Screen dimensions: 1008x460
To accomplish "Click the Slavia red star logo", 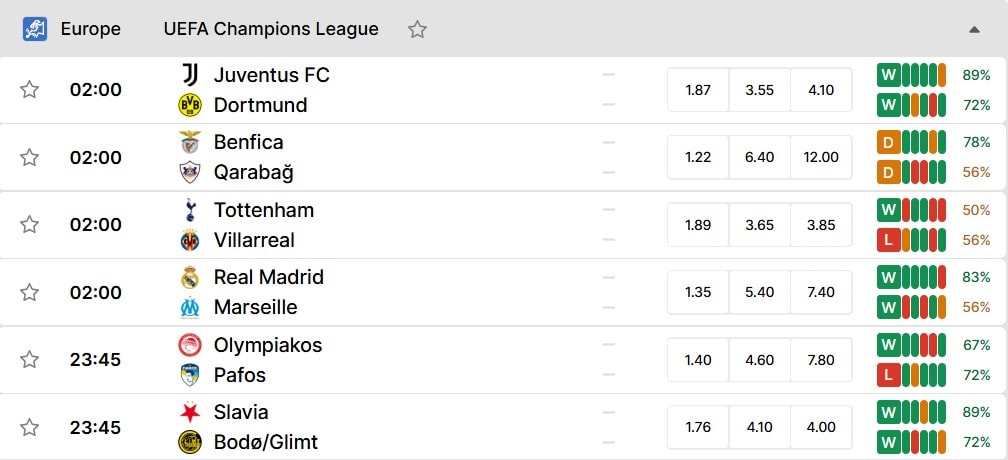I will (x=190, y=412).
